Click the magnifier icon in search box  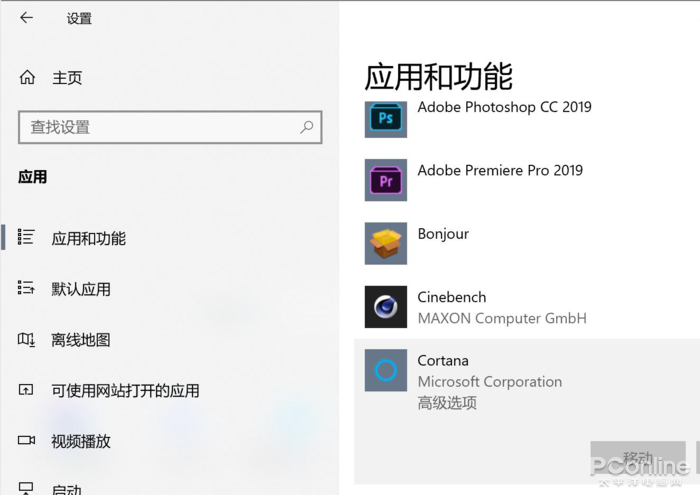coord(307,127)
